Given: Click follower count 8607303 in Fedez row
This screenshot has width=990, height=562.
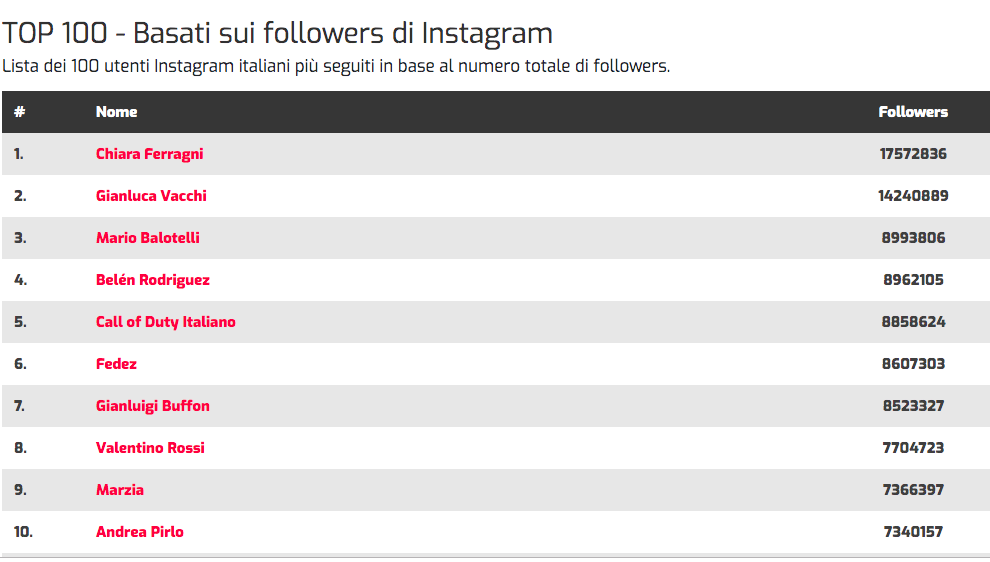Looking at the screenshot, I should pos(913,364).
